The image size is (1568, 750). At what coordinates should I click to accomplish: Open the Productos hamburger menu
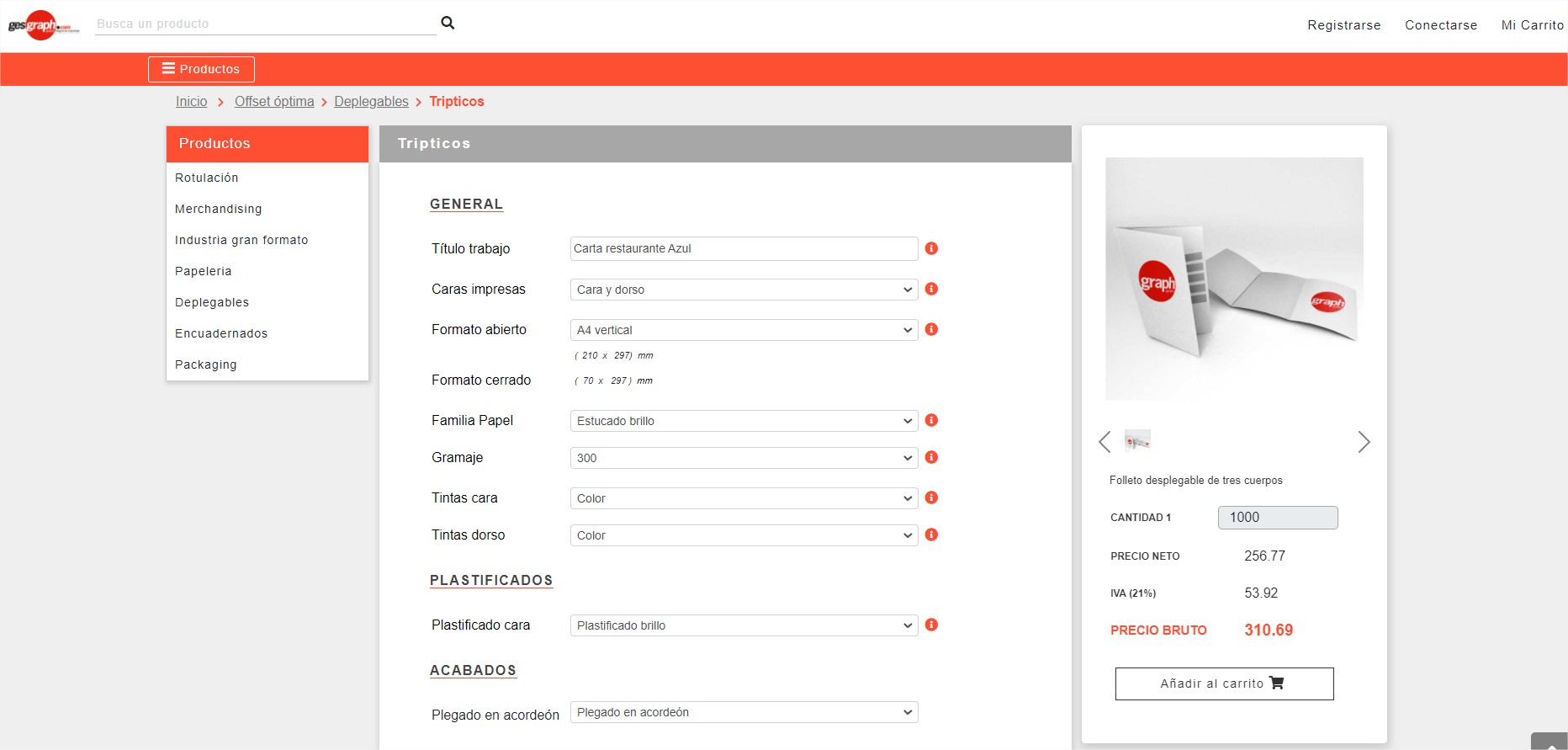[x=201, y=69]
